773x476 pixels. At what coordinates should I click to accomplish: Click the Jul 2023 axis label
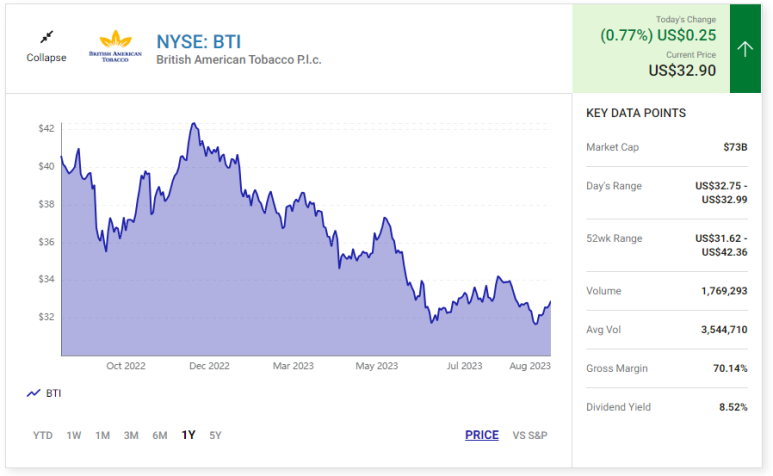[464, 366]
